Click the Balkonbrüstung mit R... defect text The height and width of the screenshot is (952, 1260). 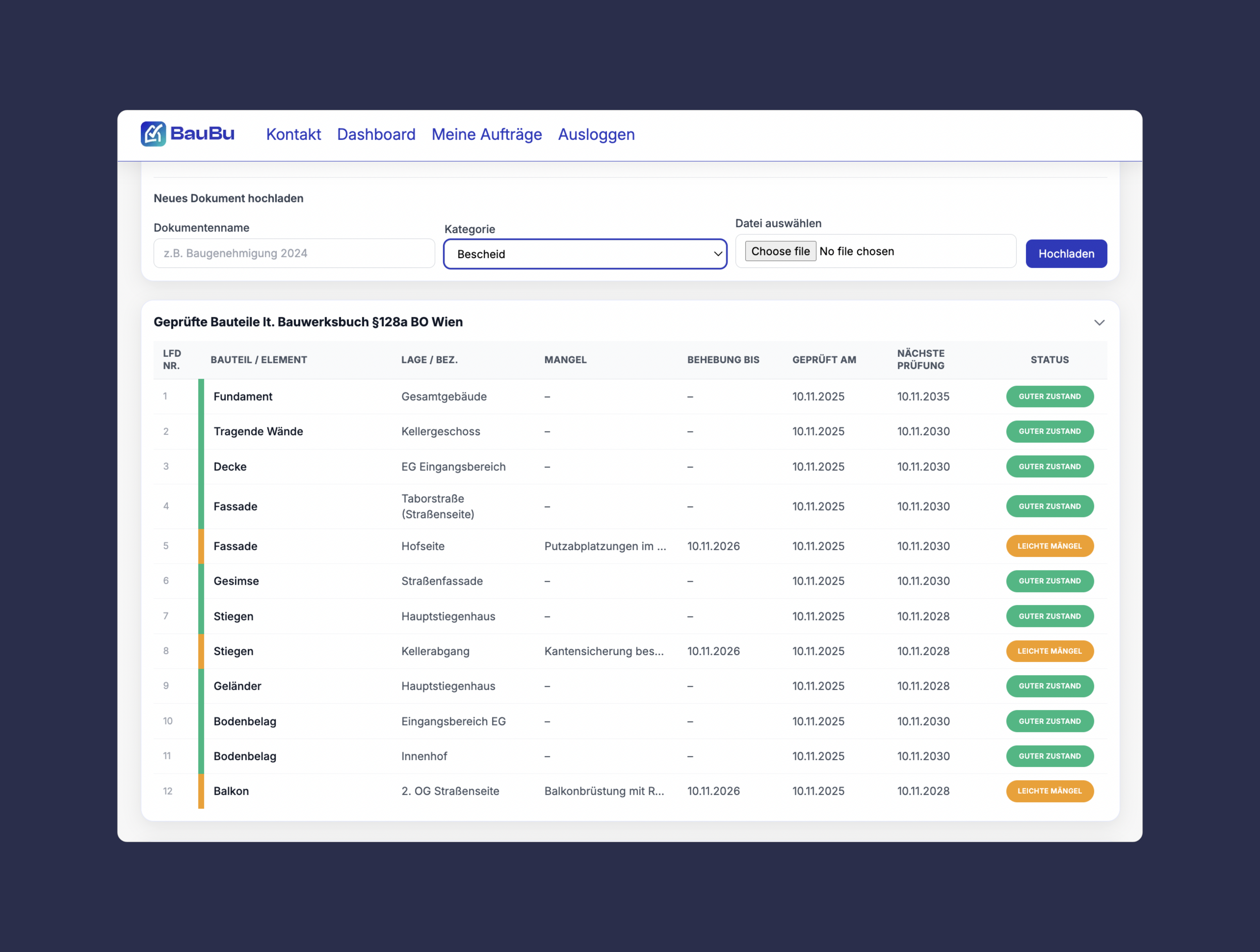pos(604,791)
